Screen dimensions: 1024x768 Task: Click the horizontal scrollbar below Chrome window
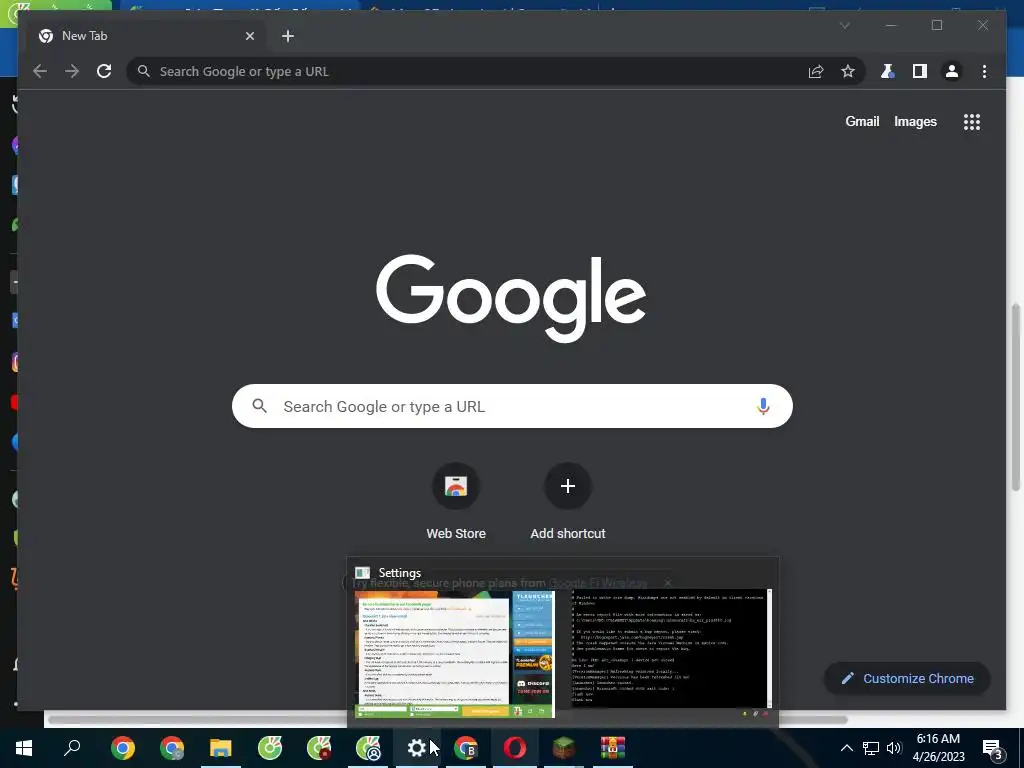coord(447,720)
